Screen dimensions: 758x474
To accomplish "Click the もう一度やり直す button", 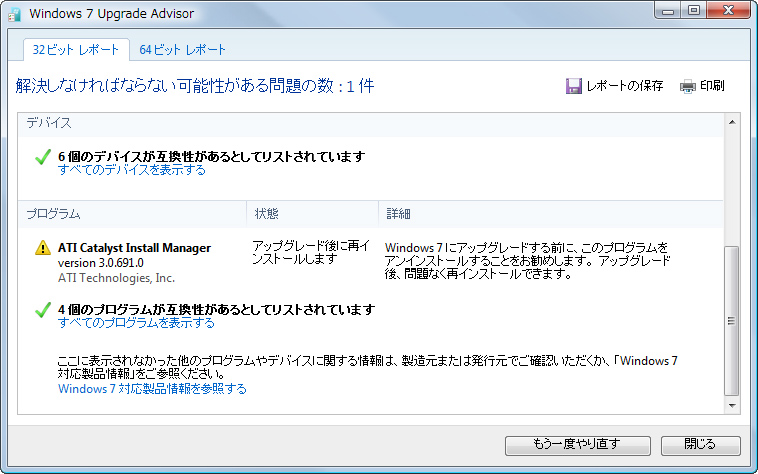I will (578, 445).
